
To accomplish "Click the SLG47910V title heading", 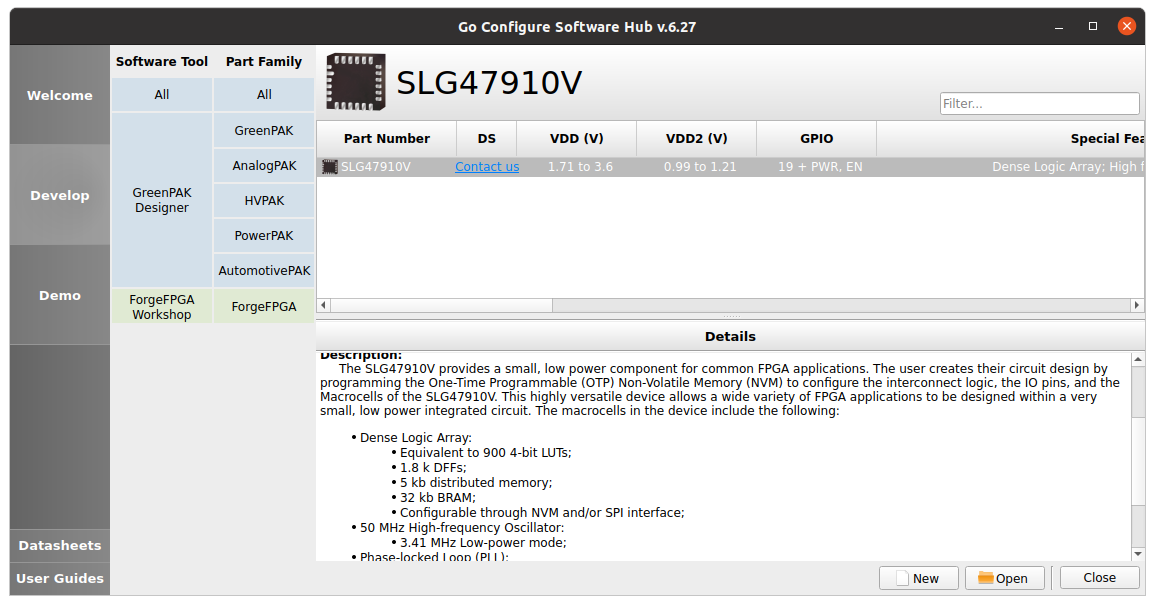I will click(489, 83).
